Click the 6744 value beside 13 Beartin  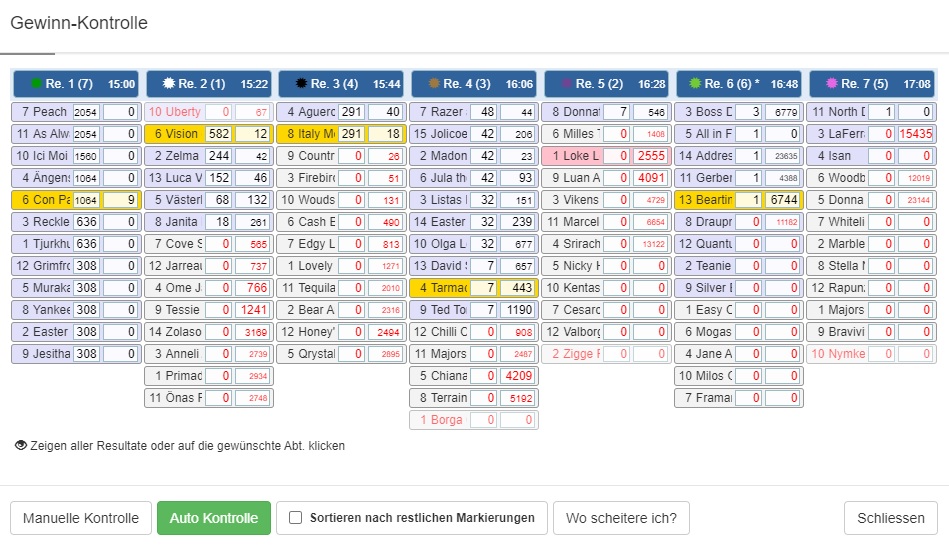coord(783,200)
